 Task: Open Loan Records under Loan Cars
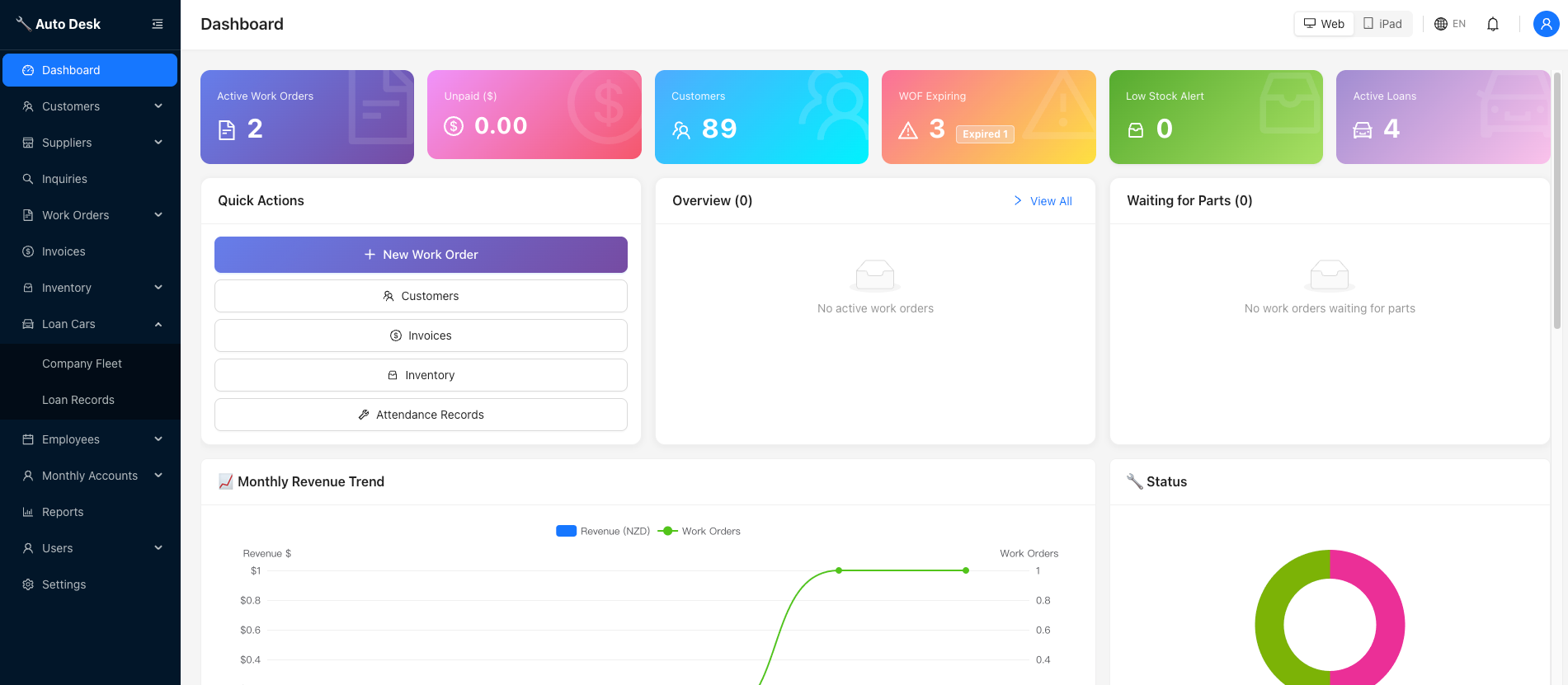(x=90, y=400)
